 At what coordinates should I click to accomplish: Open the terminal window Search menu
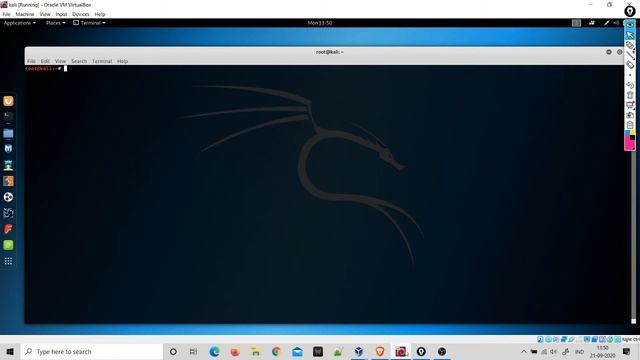[x=79, y=61]
